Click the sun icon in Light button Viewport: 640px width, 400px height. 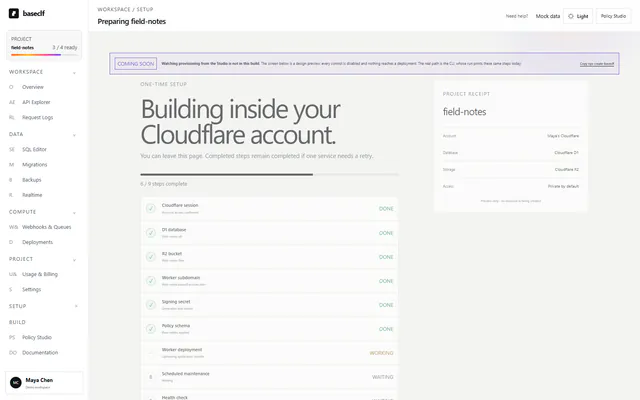click(x=571, y=16)
